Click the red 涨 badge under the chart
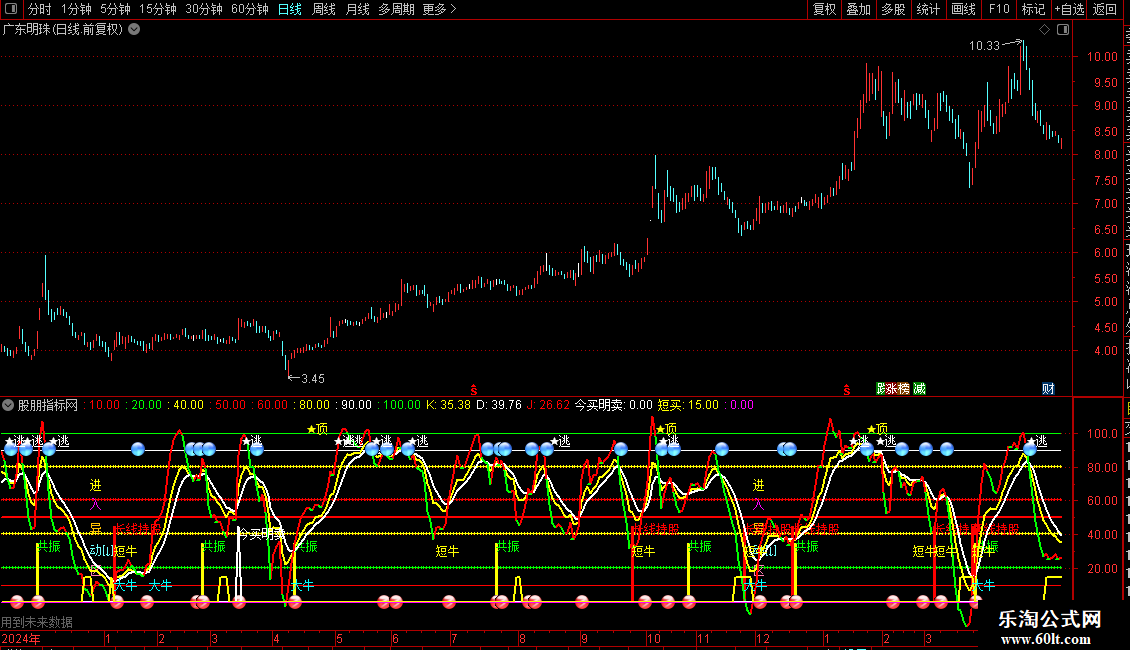This screenshot has height=650, width=1130. (892, 388)
